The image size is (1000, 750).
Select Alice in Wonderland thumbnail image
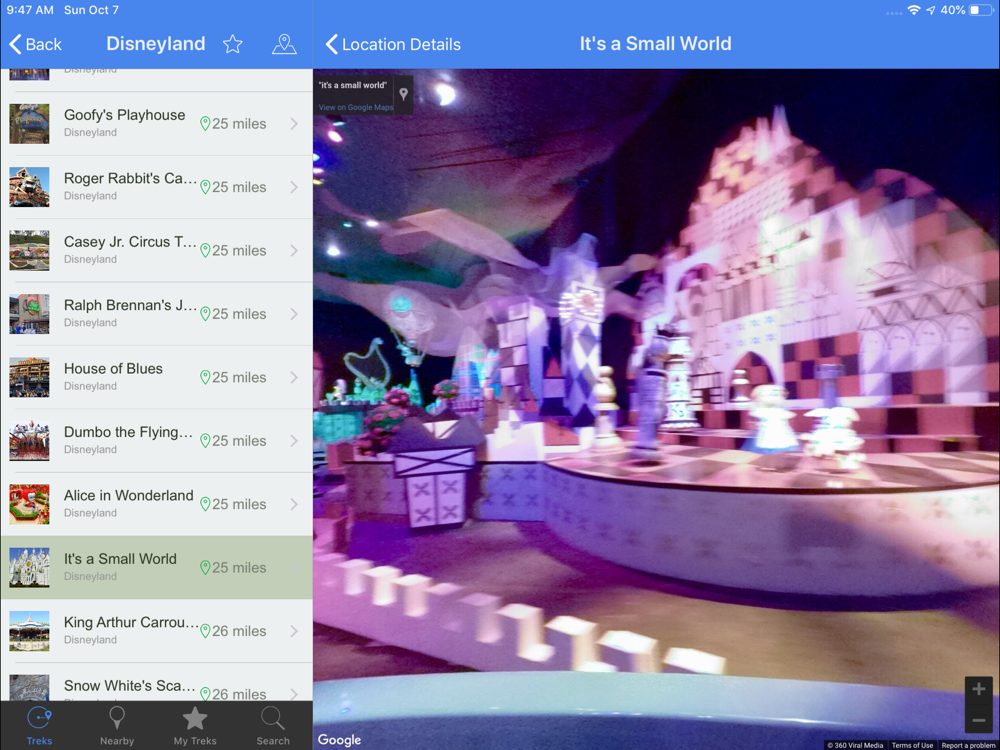29,504
